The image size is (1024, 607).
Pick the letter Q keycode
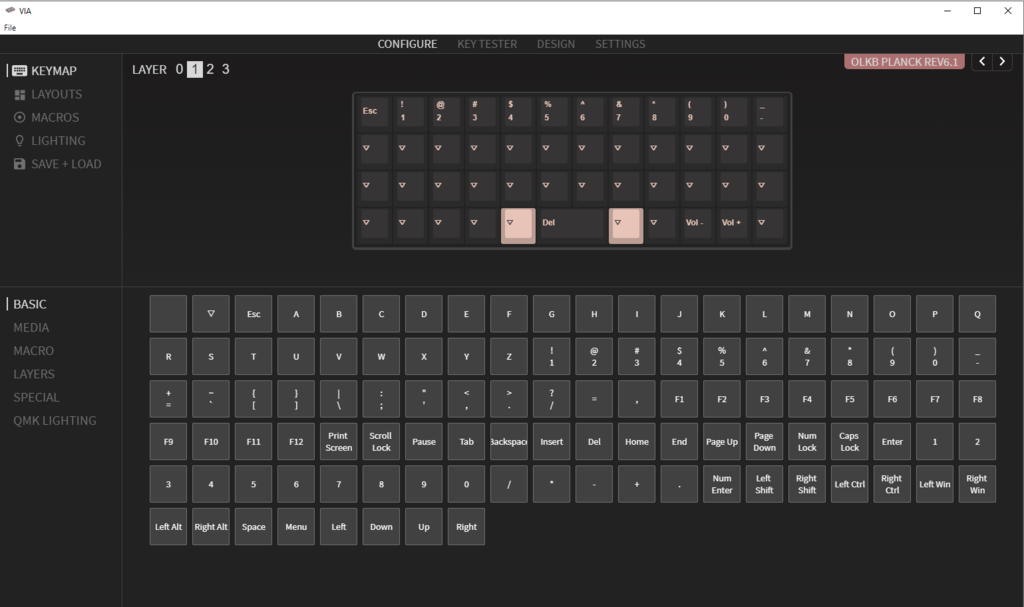(977, 314)
